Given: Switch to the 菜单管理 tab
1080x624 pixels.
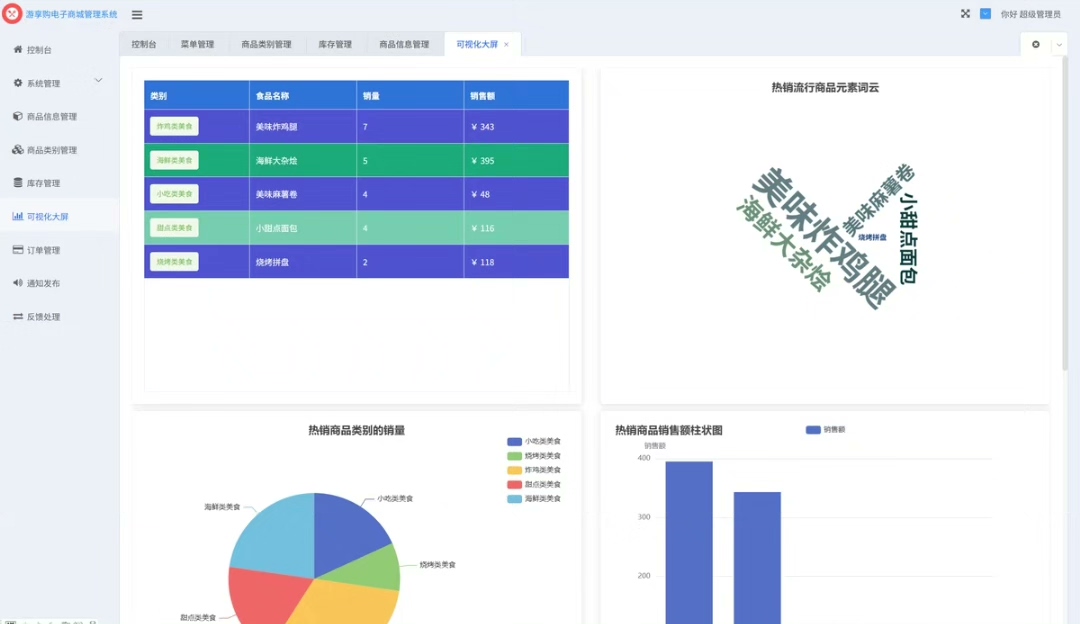Looking at the screenshot, I should click(198, 44).
